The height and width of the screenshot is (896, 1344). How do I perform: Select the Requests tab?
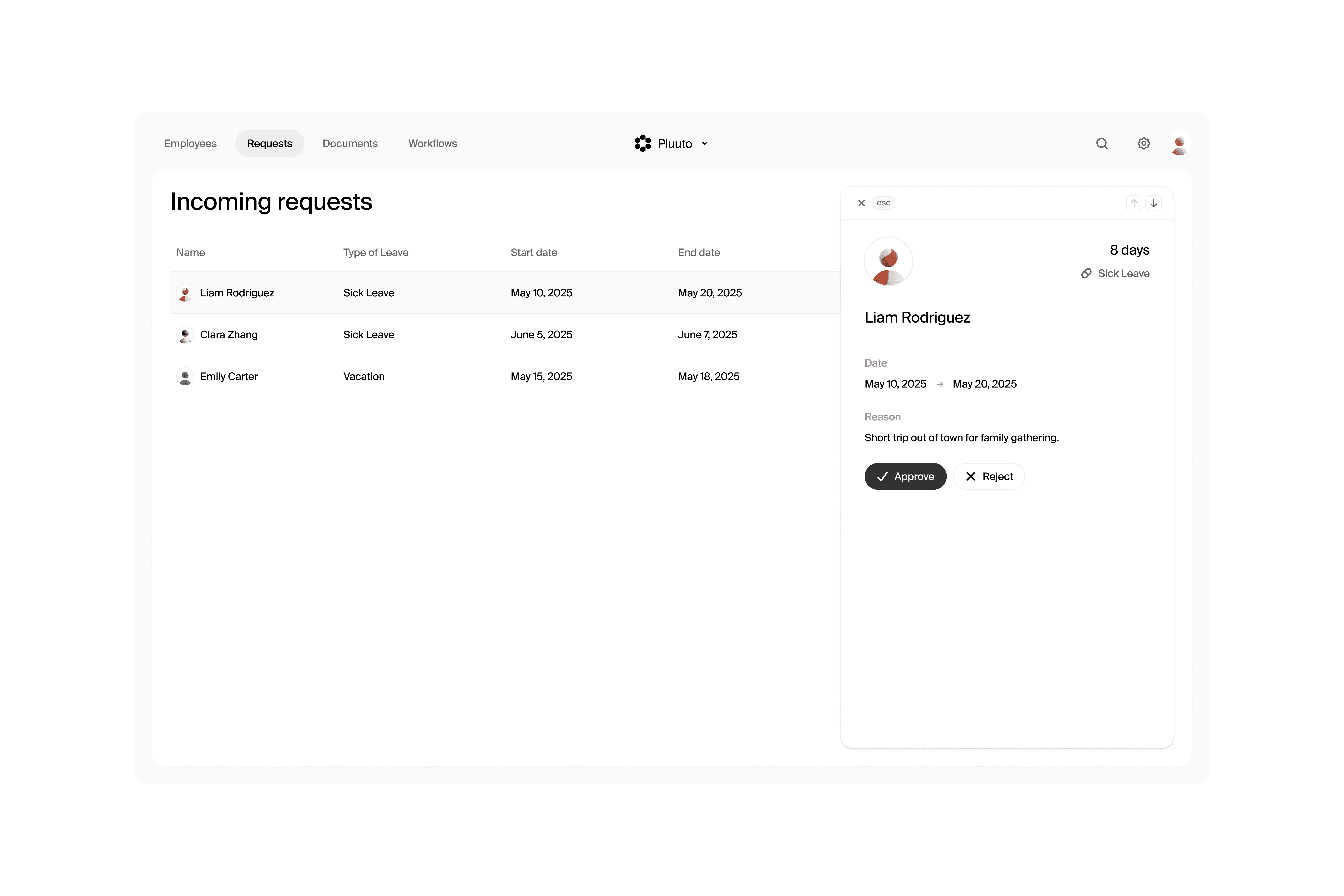pyautogui.click(x=269, y=143)
